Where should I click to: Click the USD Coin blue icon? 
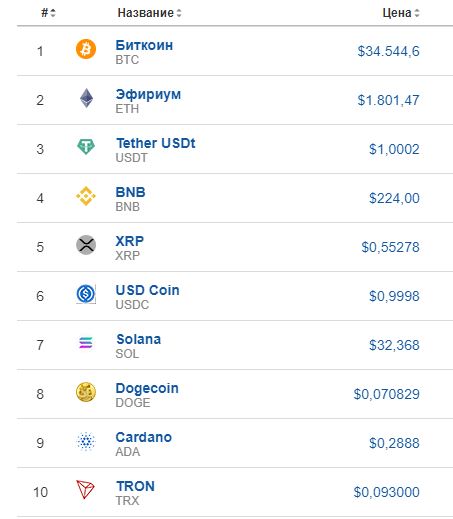[86, 294]
